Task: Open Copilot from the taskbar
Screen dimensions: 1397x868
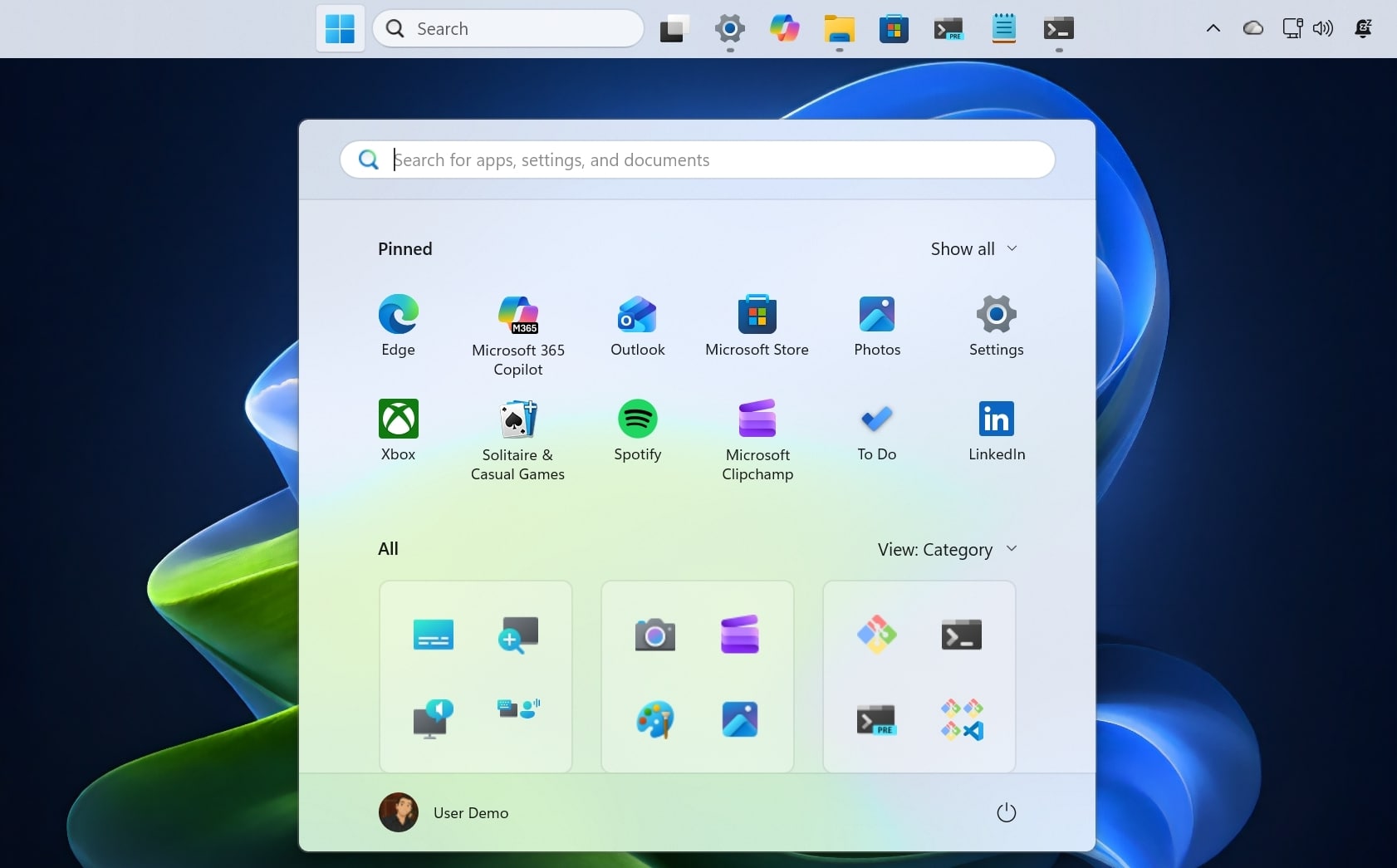Action: (x=784, y=27)
